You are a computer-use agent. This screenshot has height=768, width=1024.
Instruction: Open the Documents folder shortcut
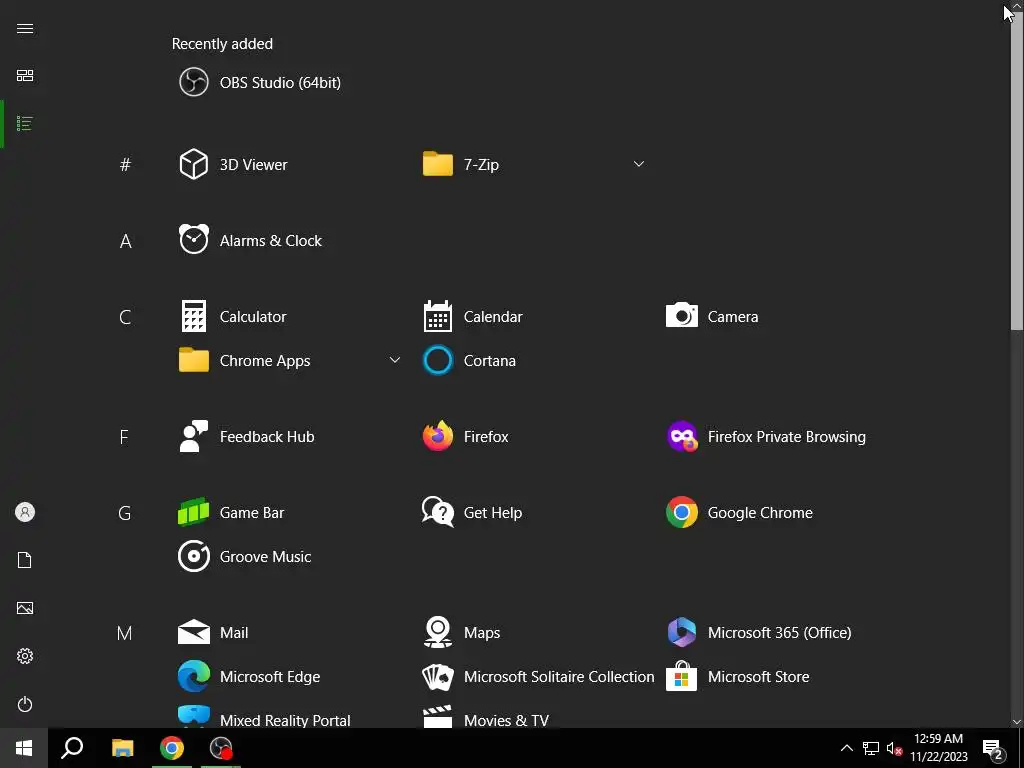[x=25, y=560]
